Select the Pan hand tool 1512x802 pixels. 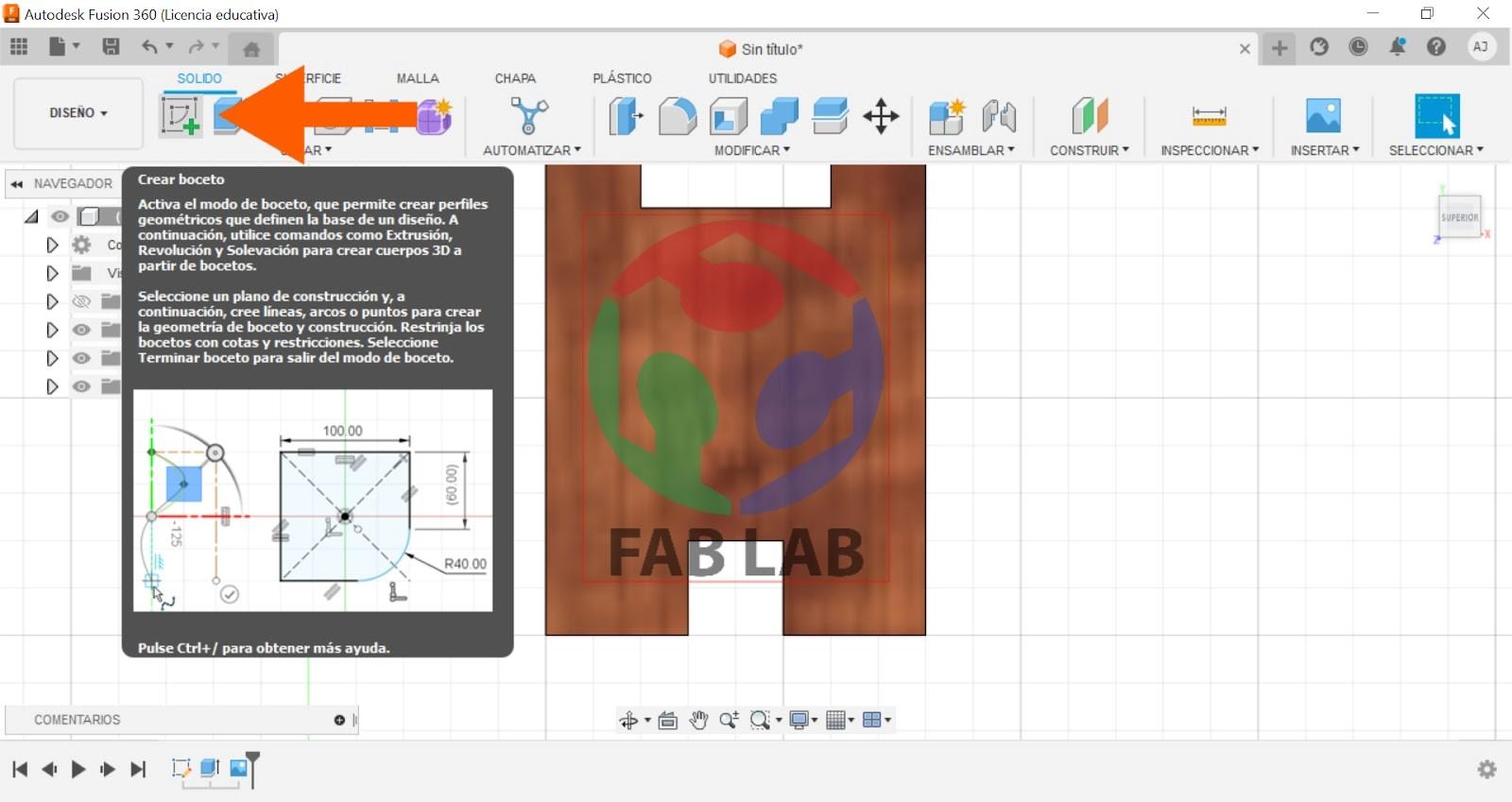pyautogui.click(x=698, y=720)
